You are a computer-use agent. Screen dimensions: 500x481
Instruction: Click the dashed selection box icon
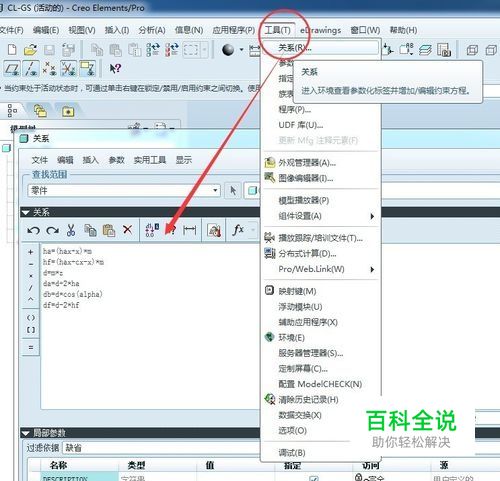(191, 50)
